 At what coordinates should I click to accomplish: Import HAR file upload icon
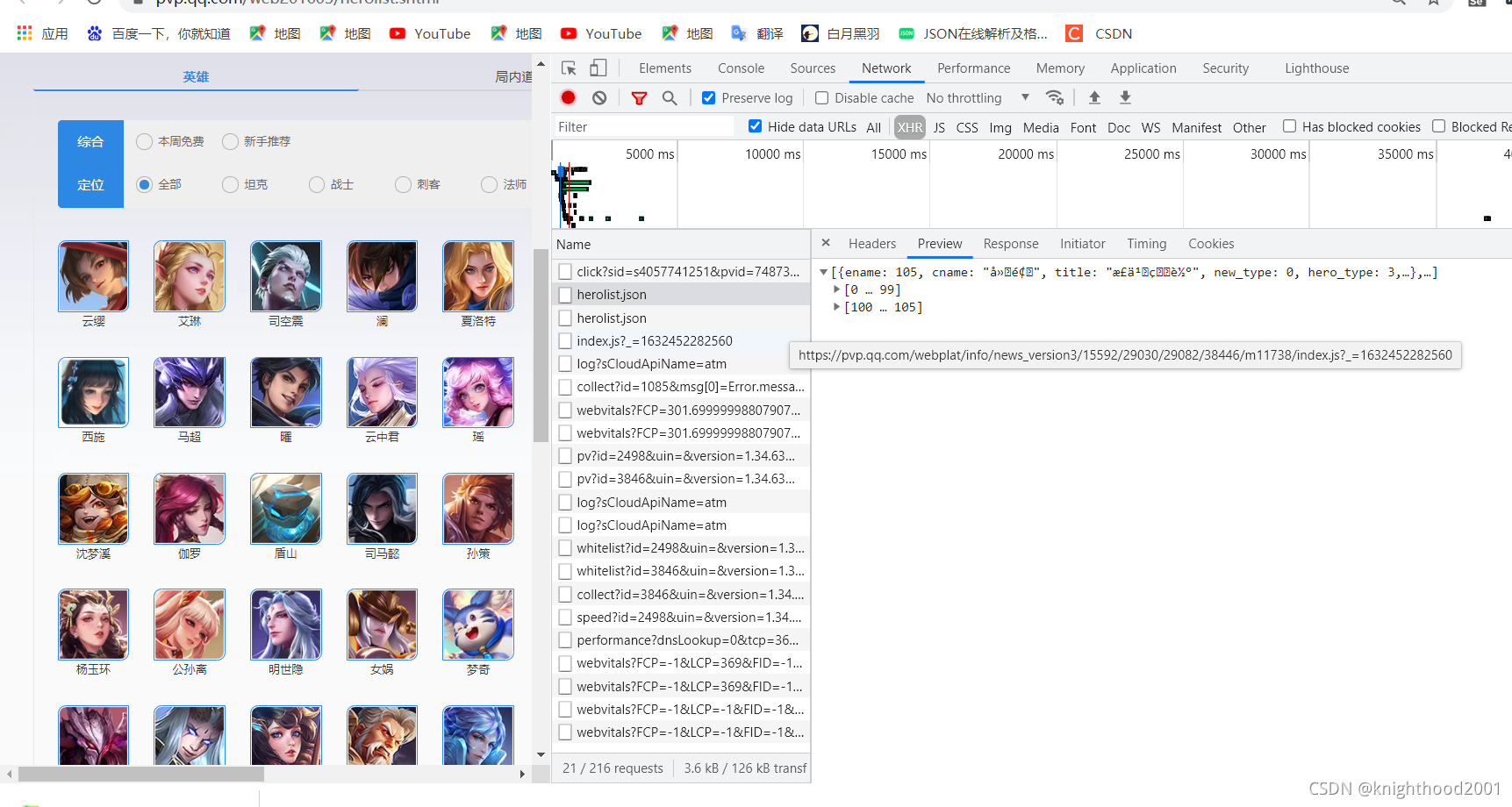pyautogui.click(x=1094, y=97)
